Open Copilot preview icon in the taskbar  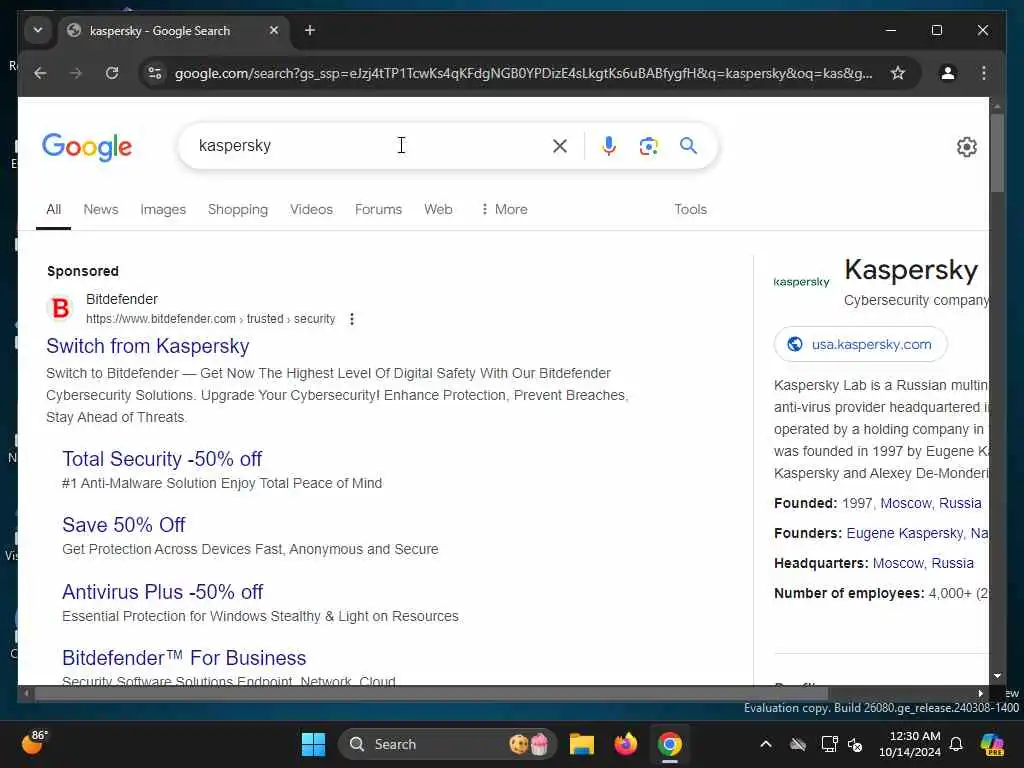click(x=992, y=744)
